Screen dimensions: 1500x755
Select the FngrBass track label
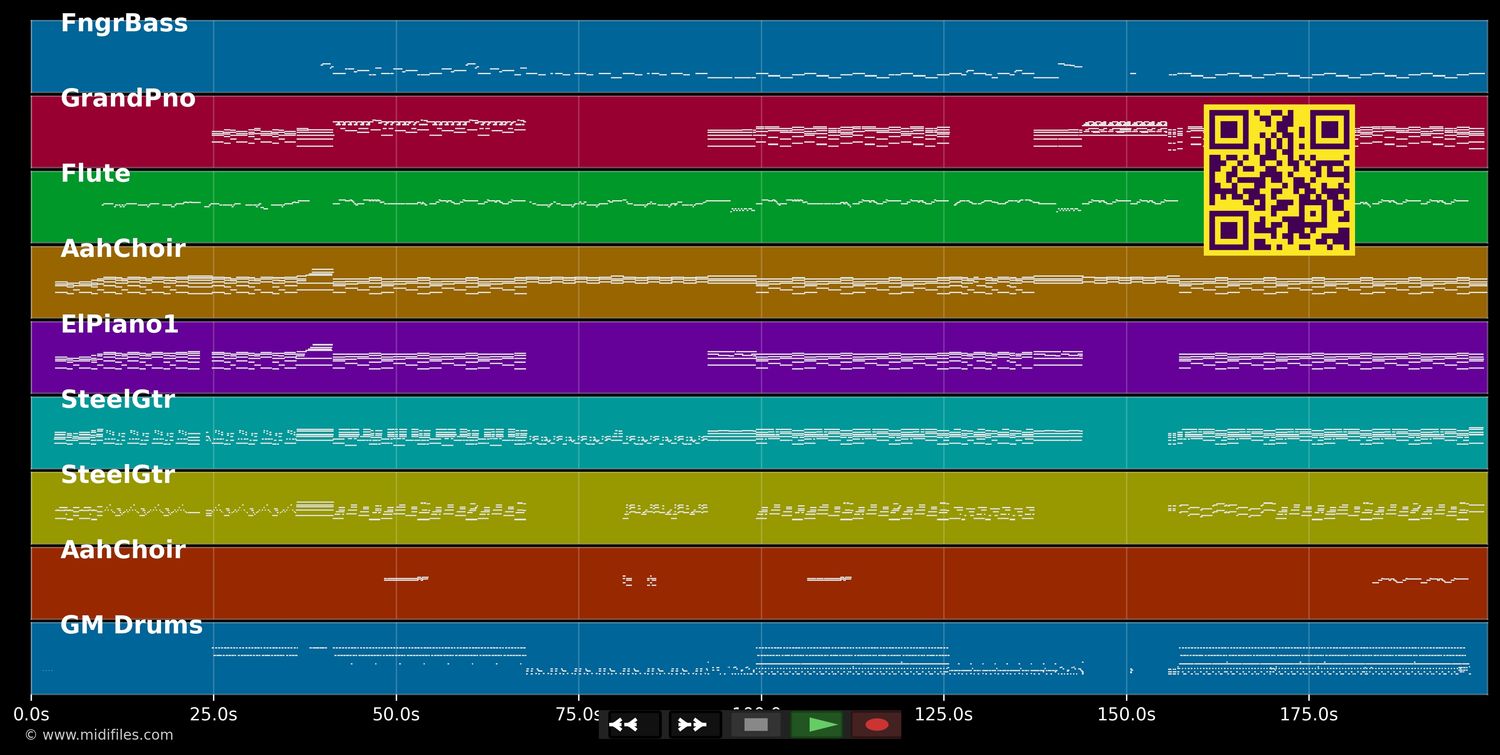point(124,24)
